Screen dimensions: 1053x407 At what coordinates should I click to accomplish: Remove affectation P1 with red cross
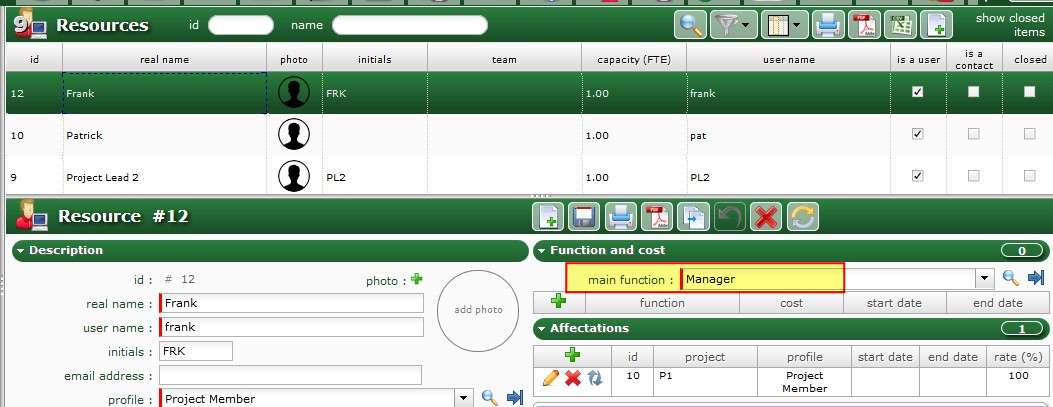click(x=573, y=378)
